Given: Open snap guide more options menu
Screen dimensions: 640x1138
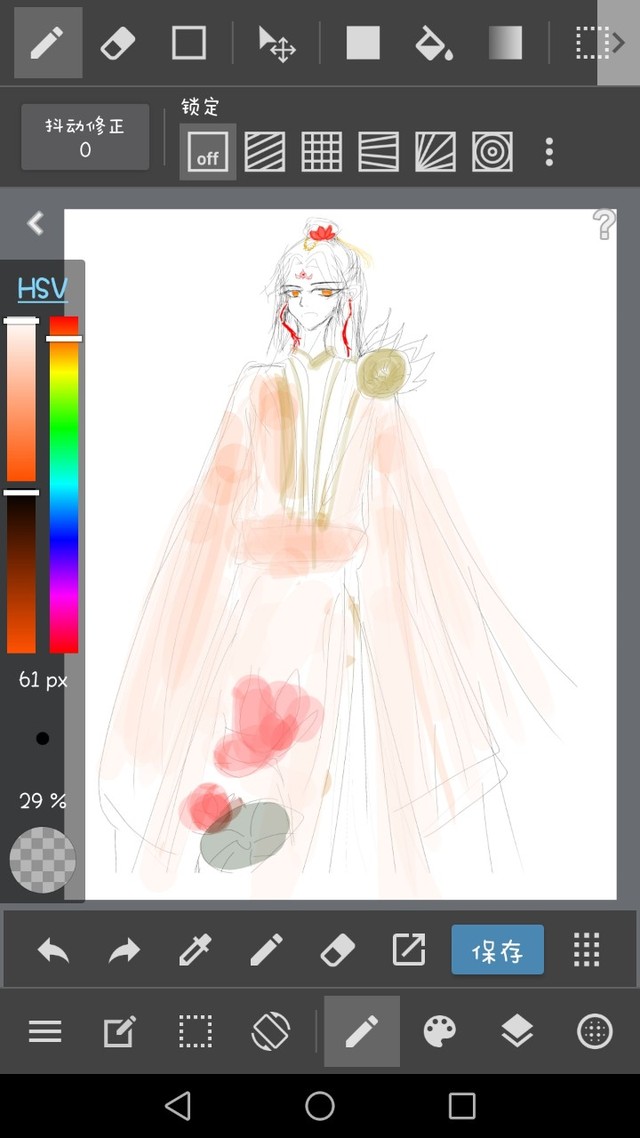Looking at the screenshot, I should 549,152.
